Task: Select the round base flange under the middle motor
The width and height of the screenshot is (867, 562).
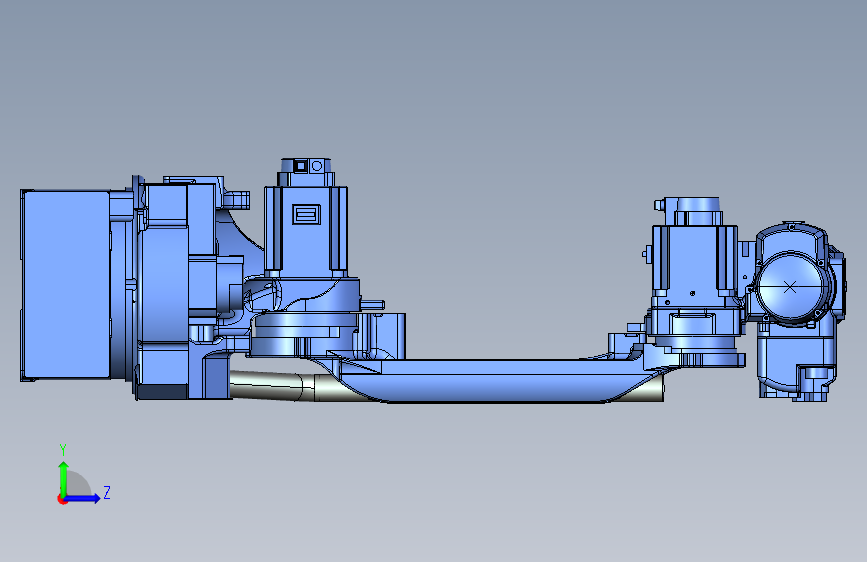Action: 304,334
